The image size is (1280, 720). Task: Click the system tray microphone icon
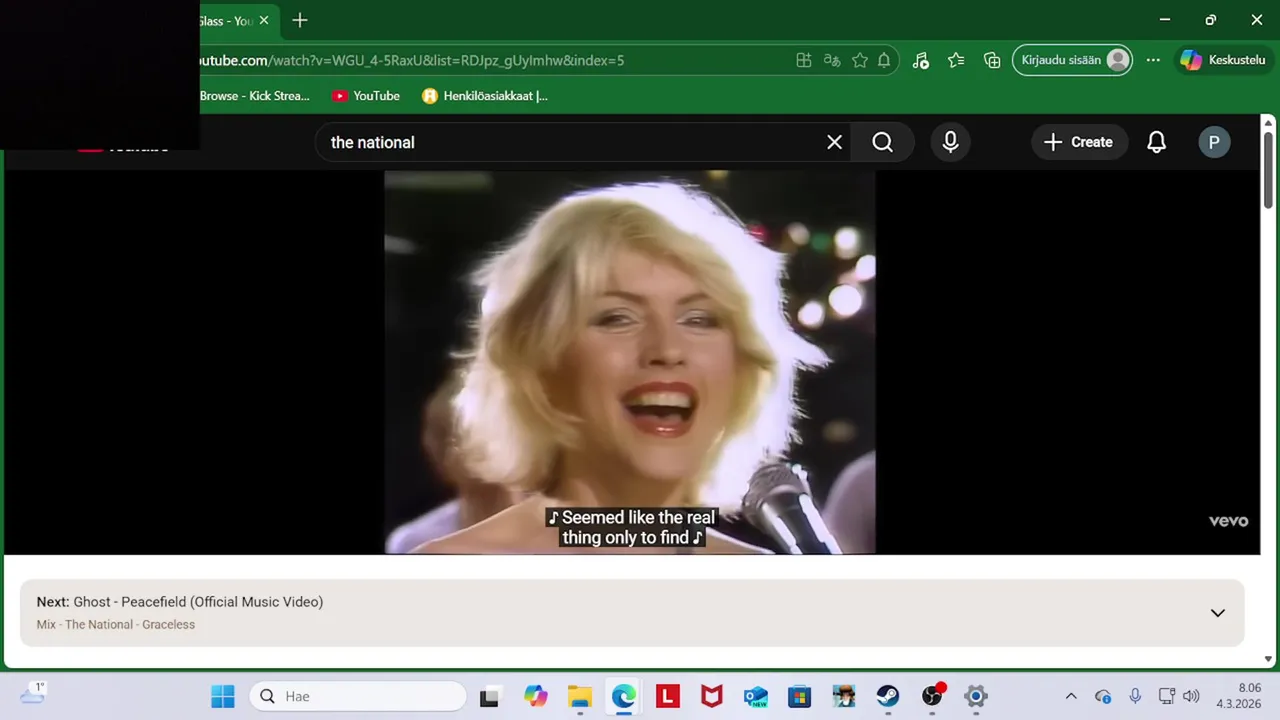tap(1135, 696)
